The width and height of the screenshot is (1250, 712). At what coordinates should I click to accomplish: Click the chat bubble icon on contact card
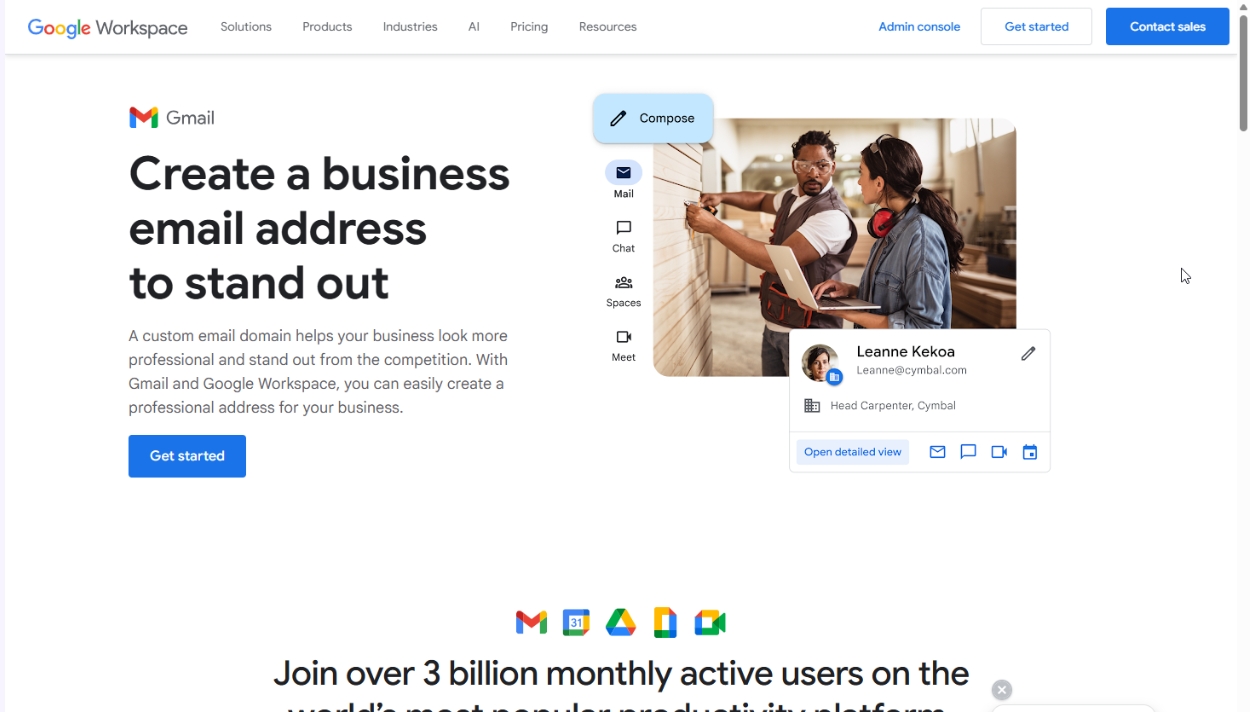tap(968, 452)
